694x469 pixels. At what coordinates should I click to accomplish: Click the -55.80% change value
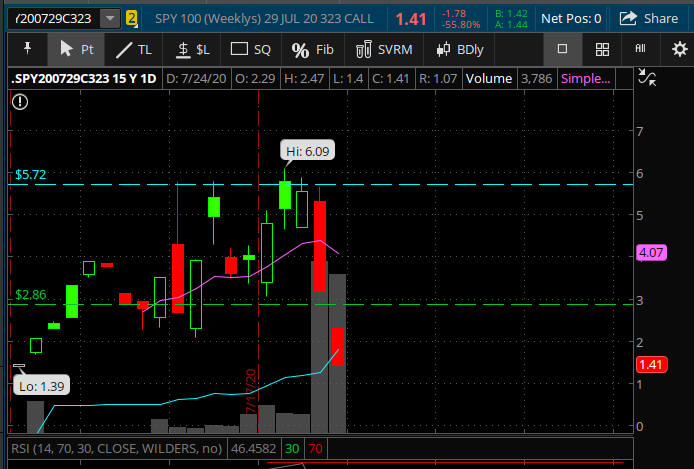461,25
